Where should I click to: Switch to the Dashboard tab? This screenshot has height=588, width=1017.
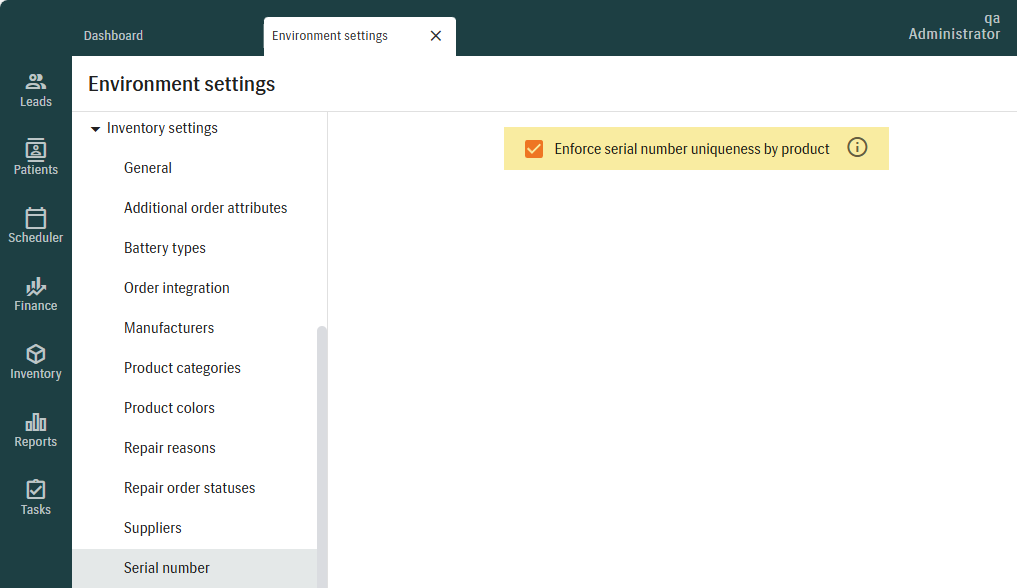(113, 36)
